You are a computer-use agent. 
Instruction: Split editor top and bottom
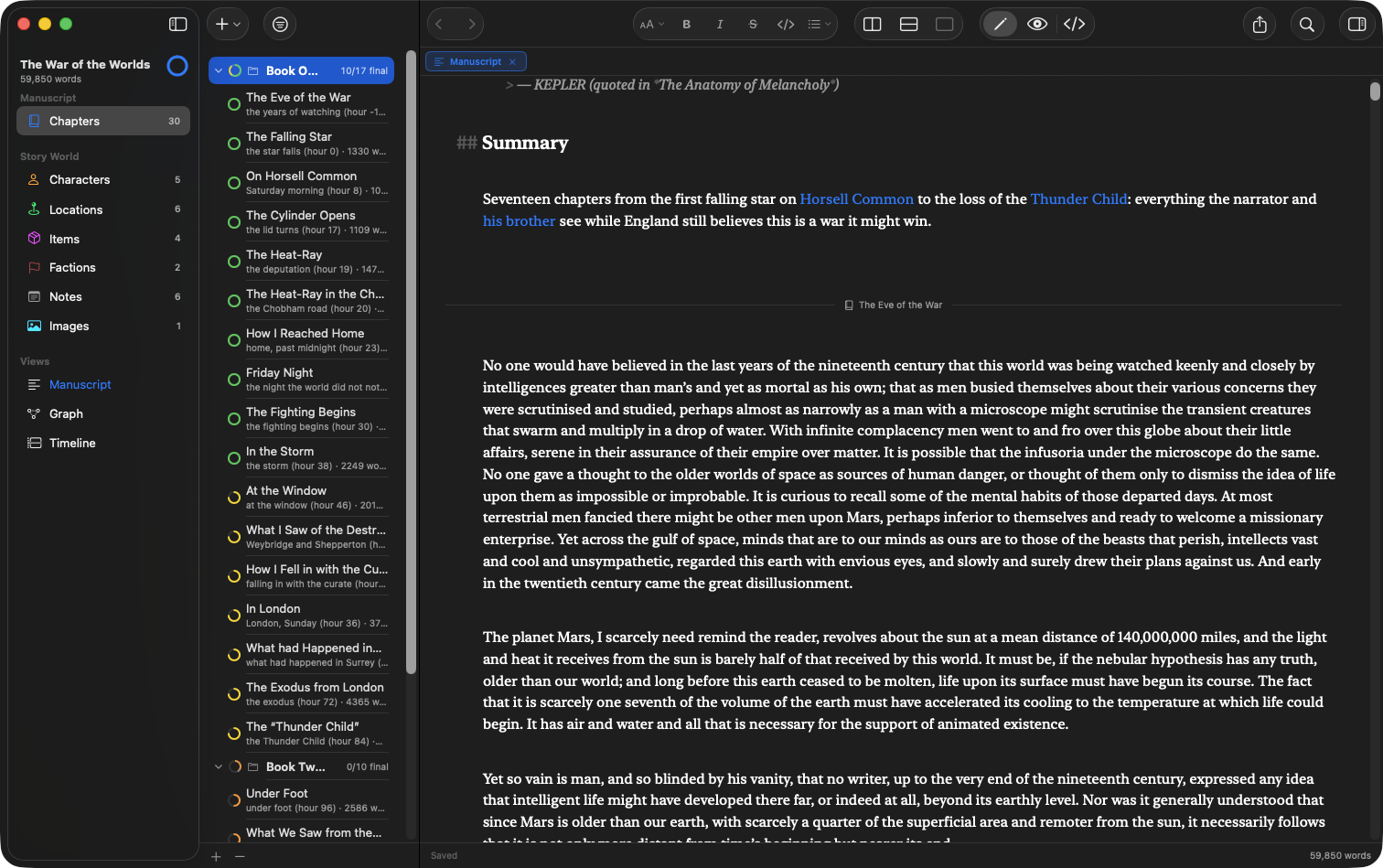coord(909,25)
